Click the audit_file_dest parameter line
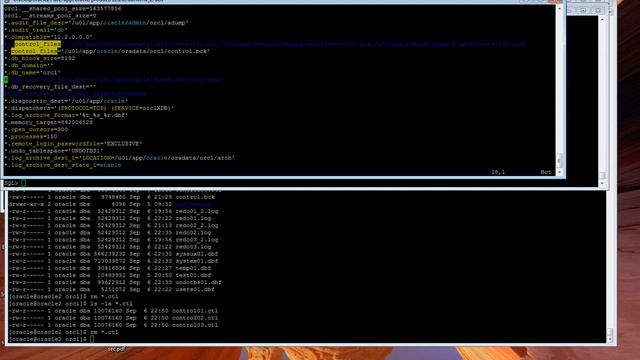This screenshot has width=640, height=360. (96, 23)
